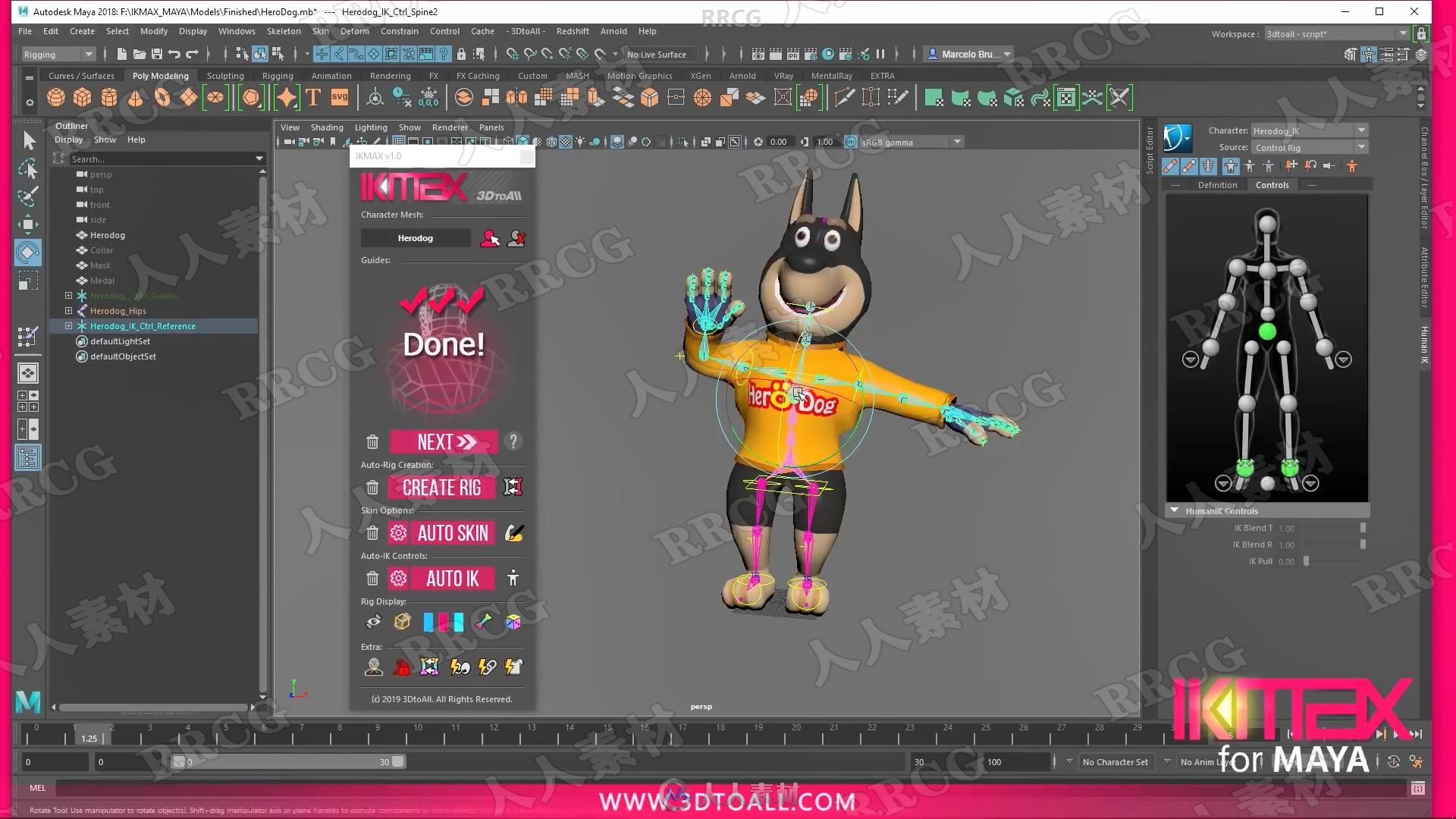Viewport: 1456px width, 819px height.
Task: Click the T-pose figure icon beside AUTO IK
Action: (513, 579)
